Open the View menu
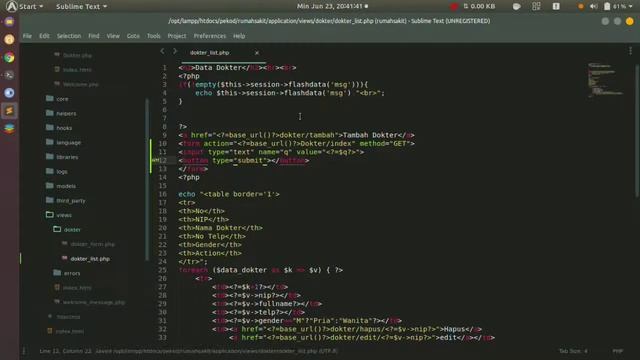The height and width of the screenshot is (360, 640). point(113,36)
